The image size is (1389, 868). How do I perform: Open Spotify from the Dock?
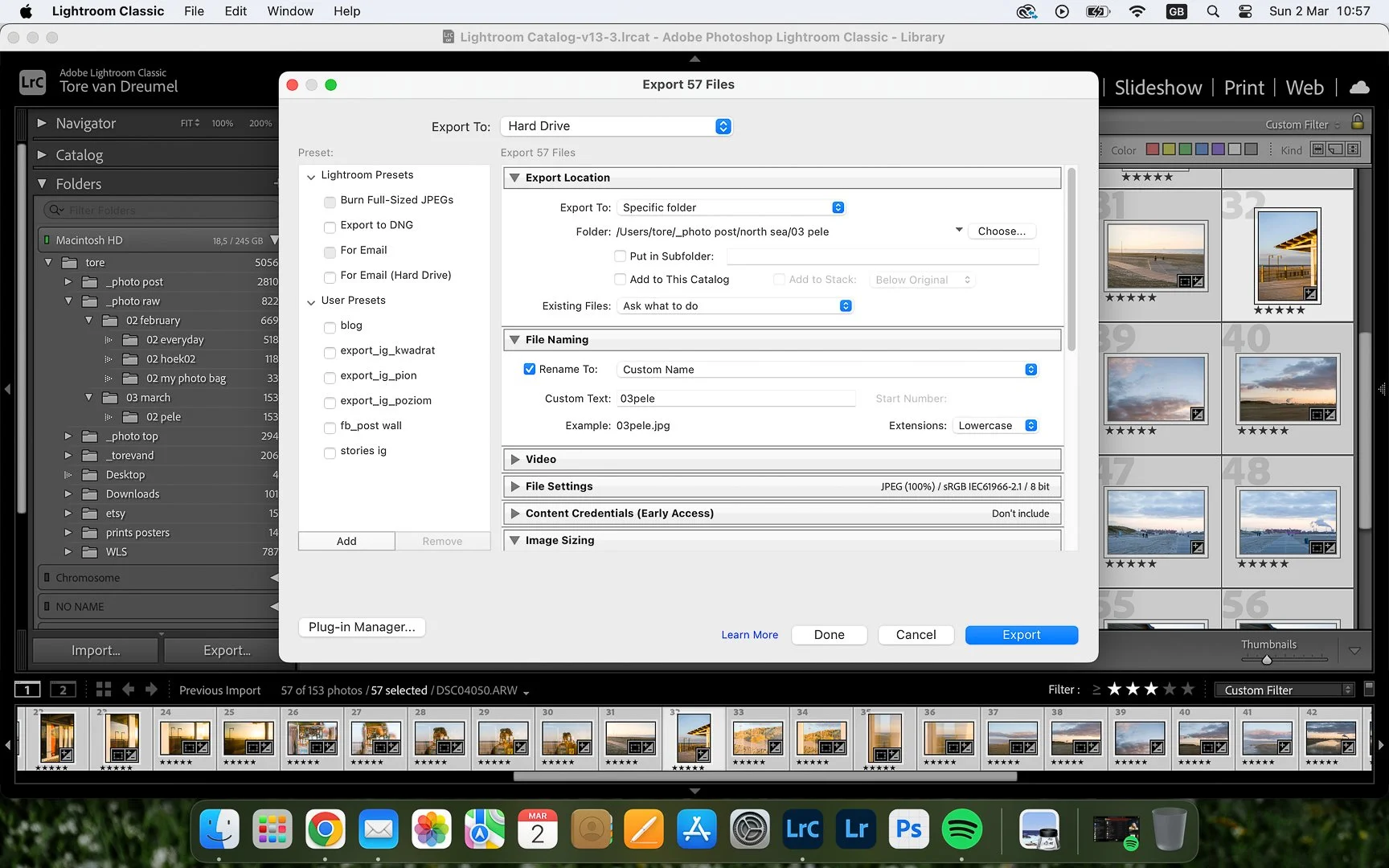[962, 829]
